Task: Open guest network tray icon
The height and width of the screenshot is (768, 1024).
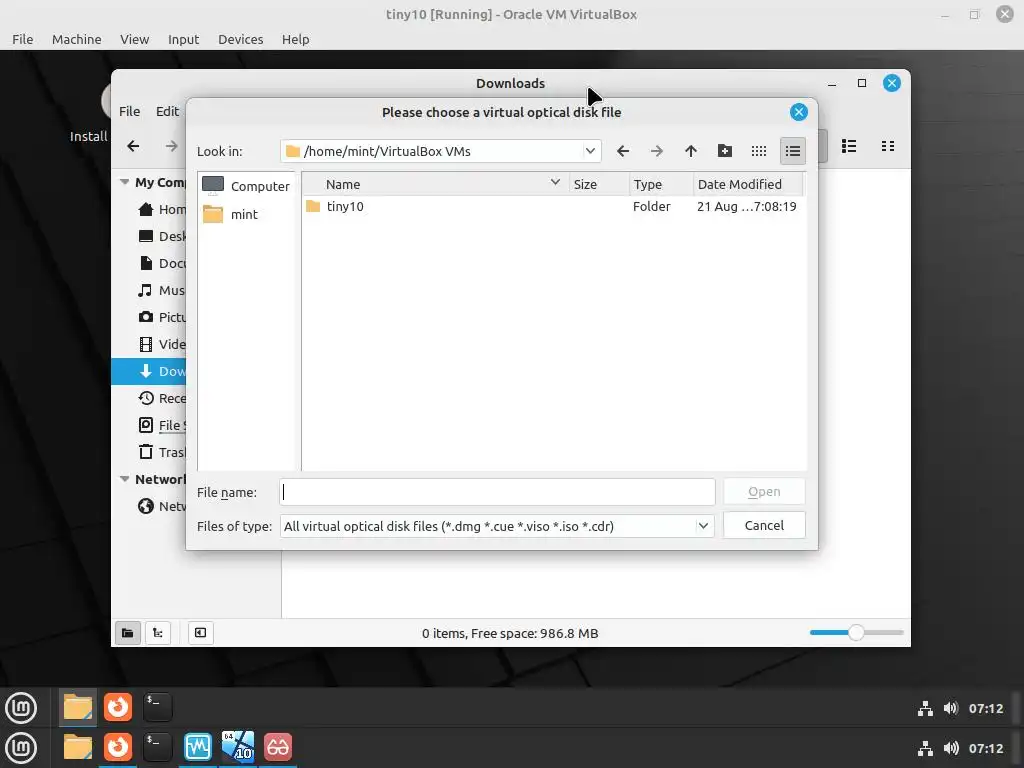Action: [925, 709]
